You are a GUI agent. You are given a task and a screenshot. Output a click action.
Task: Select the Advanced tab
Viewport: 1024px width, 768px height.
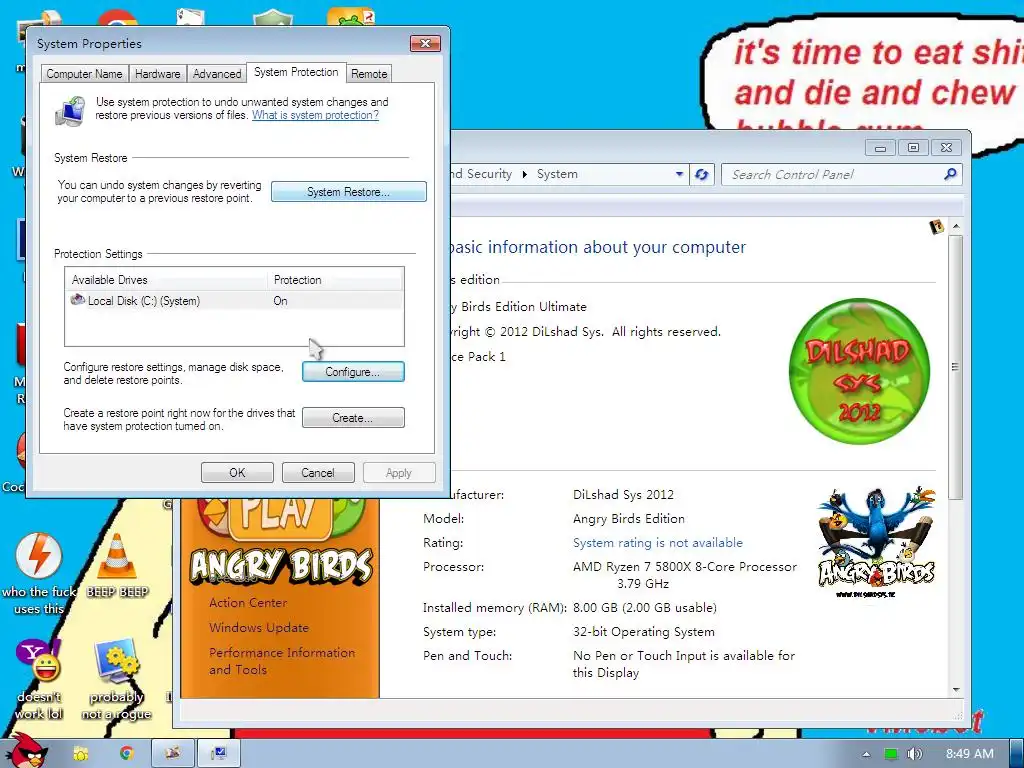(x=217, y=74)
